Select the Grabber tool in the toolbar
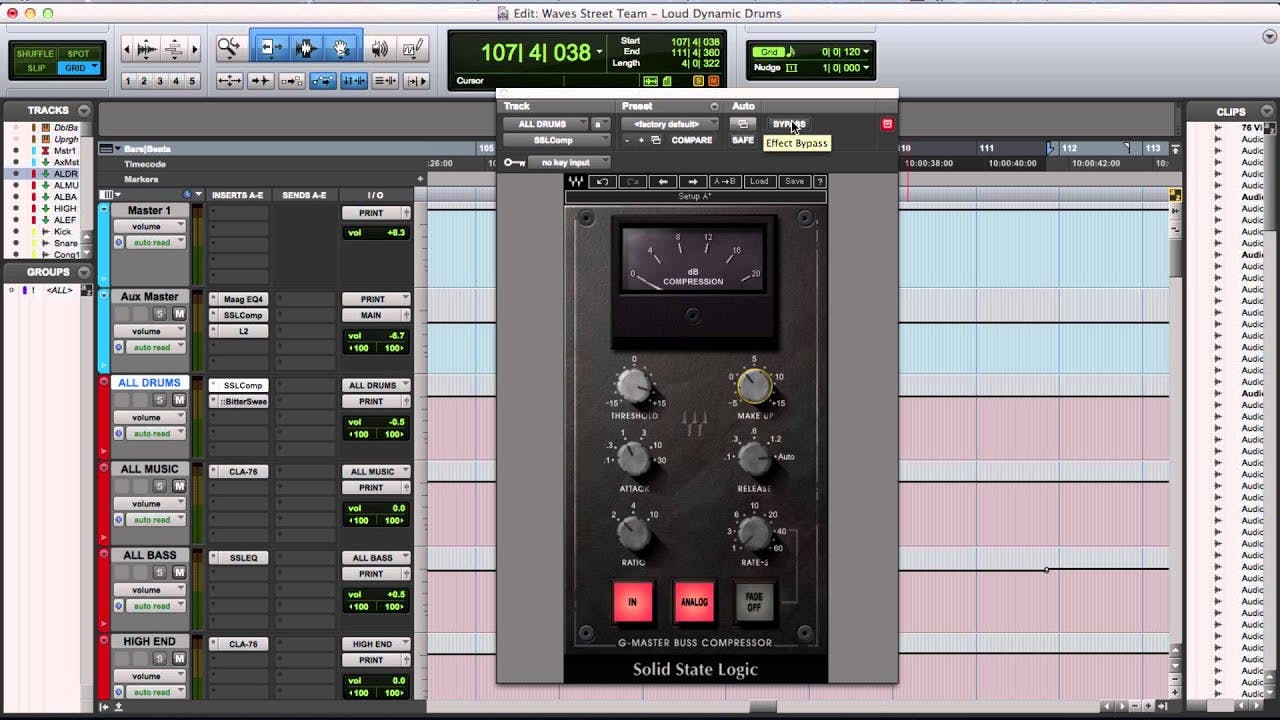 342,48
